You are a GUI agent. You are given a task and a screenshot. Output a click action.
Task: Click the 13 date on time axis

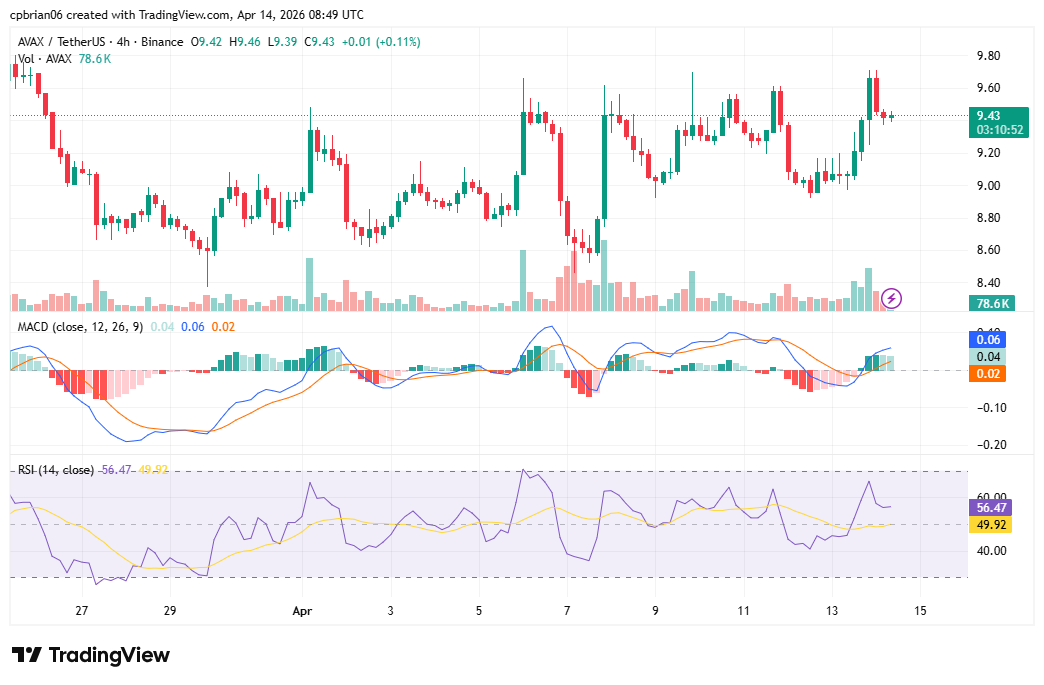click(x=831, y=610)
